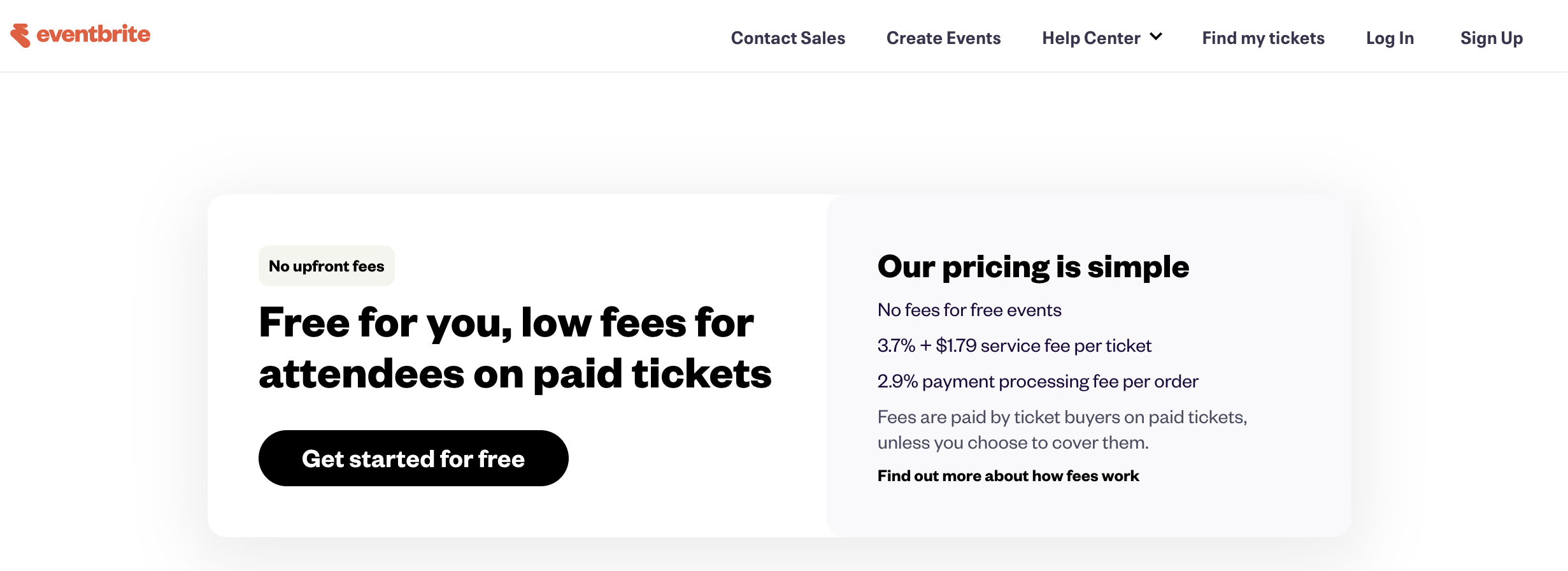Open the Contact Sales page

(788, 38)
